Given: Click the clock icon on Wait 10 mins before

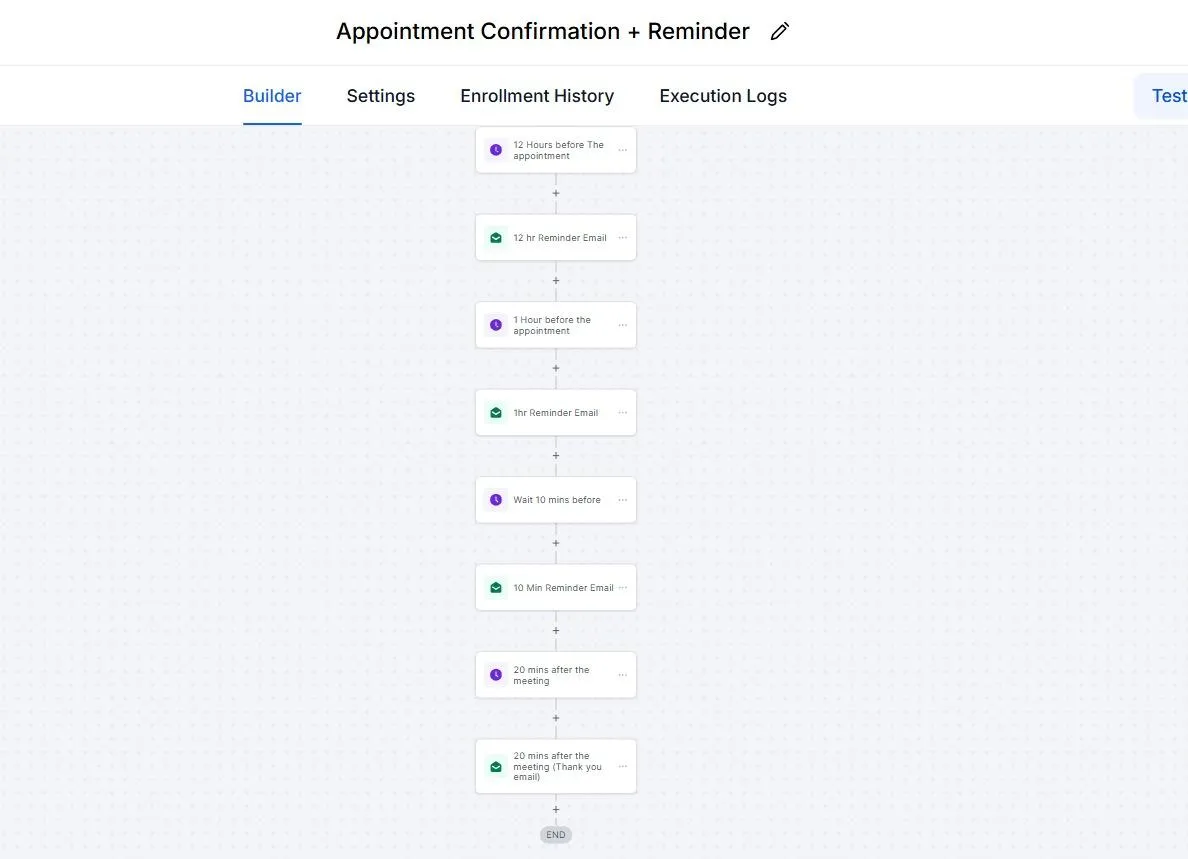Looking at the screenshot, I should click(x=496, y=500).
